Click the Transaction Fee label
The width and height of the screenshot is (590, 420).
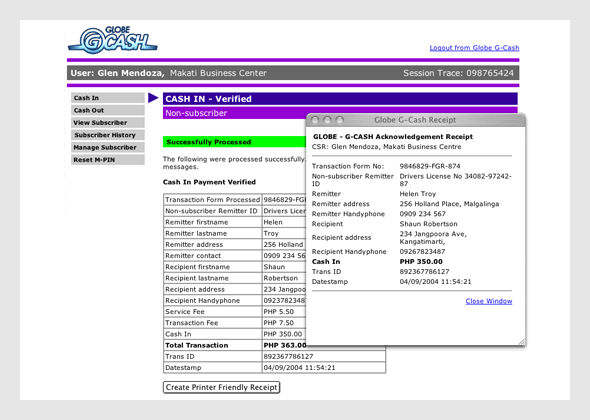192,323
